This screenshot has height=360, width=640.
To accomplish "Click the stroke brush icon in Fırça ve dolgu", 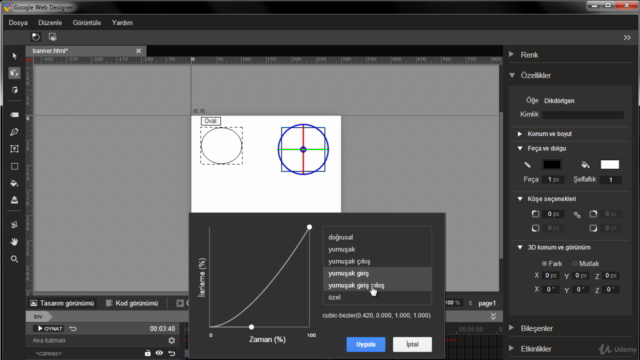I will (x=527, y=164).
